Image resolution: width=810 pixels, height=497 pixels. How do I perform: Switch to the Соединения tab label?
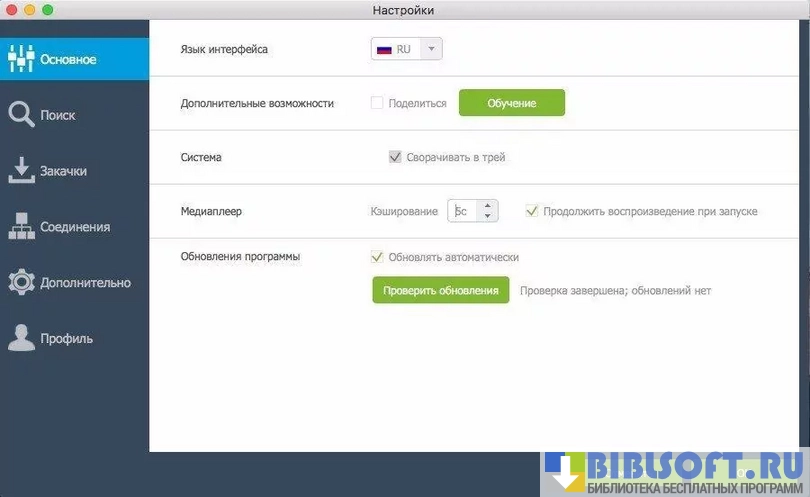click(x=75, y=227)
